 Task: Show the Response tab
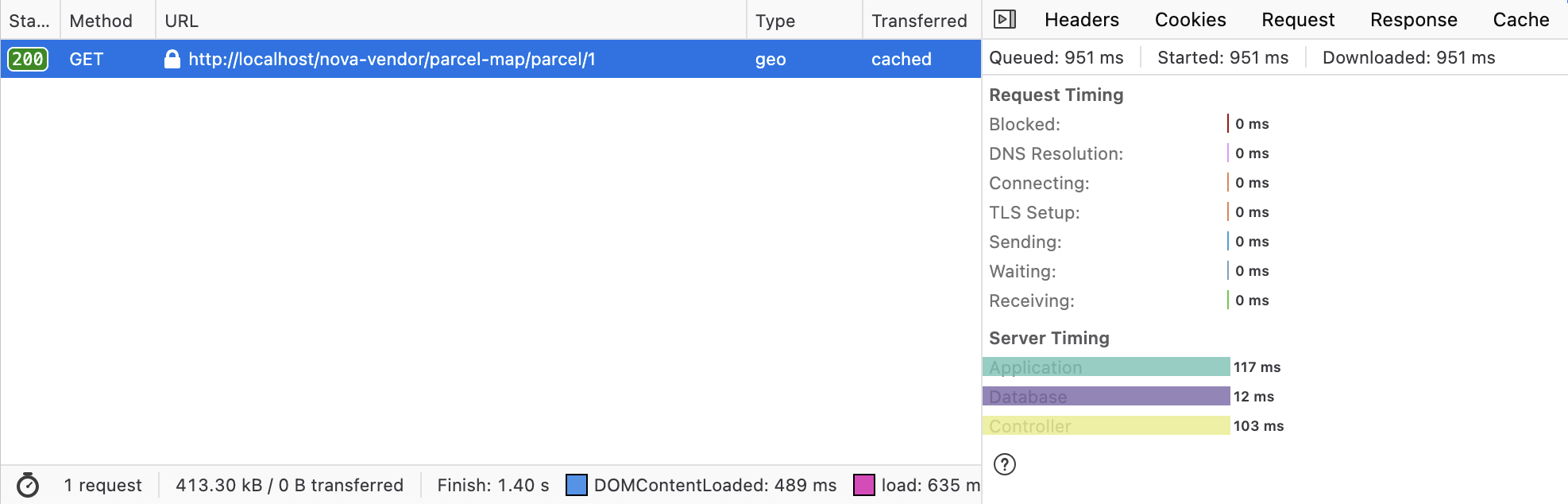click(1413, 20)
